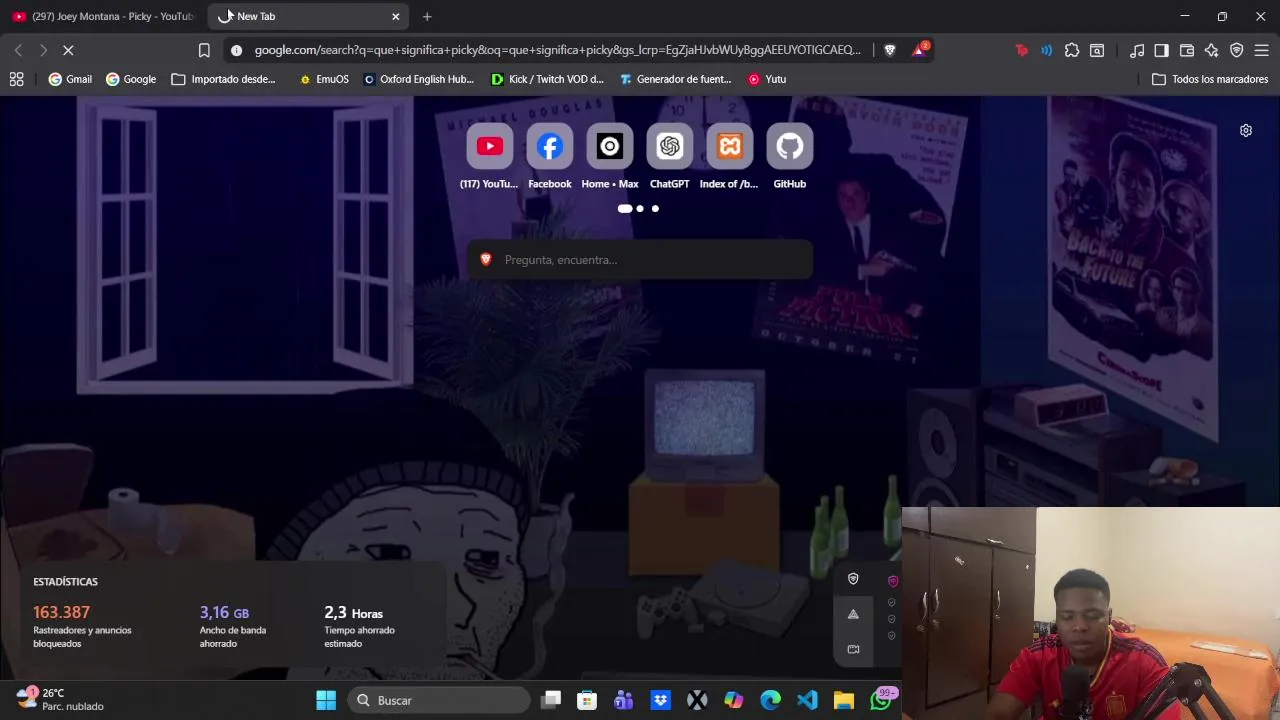Expand Todos los marcadores folder
The width and height of the screenshot is (1280, 720).
point(1210,79)
